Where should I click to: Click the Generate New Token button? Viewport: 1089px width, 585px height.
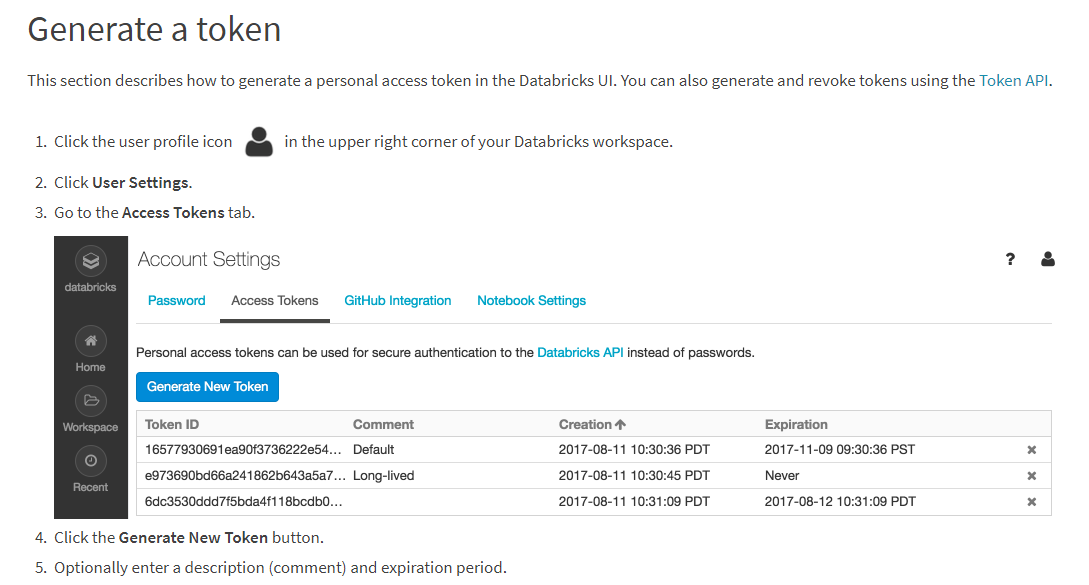coord(208,387)
